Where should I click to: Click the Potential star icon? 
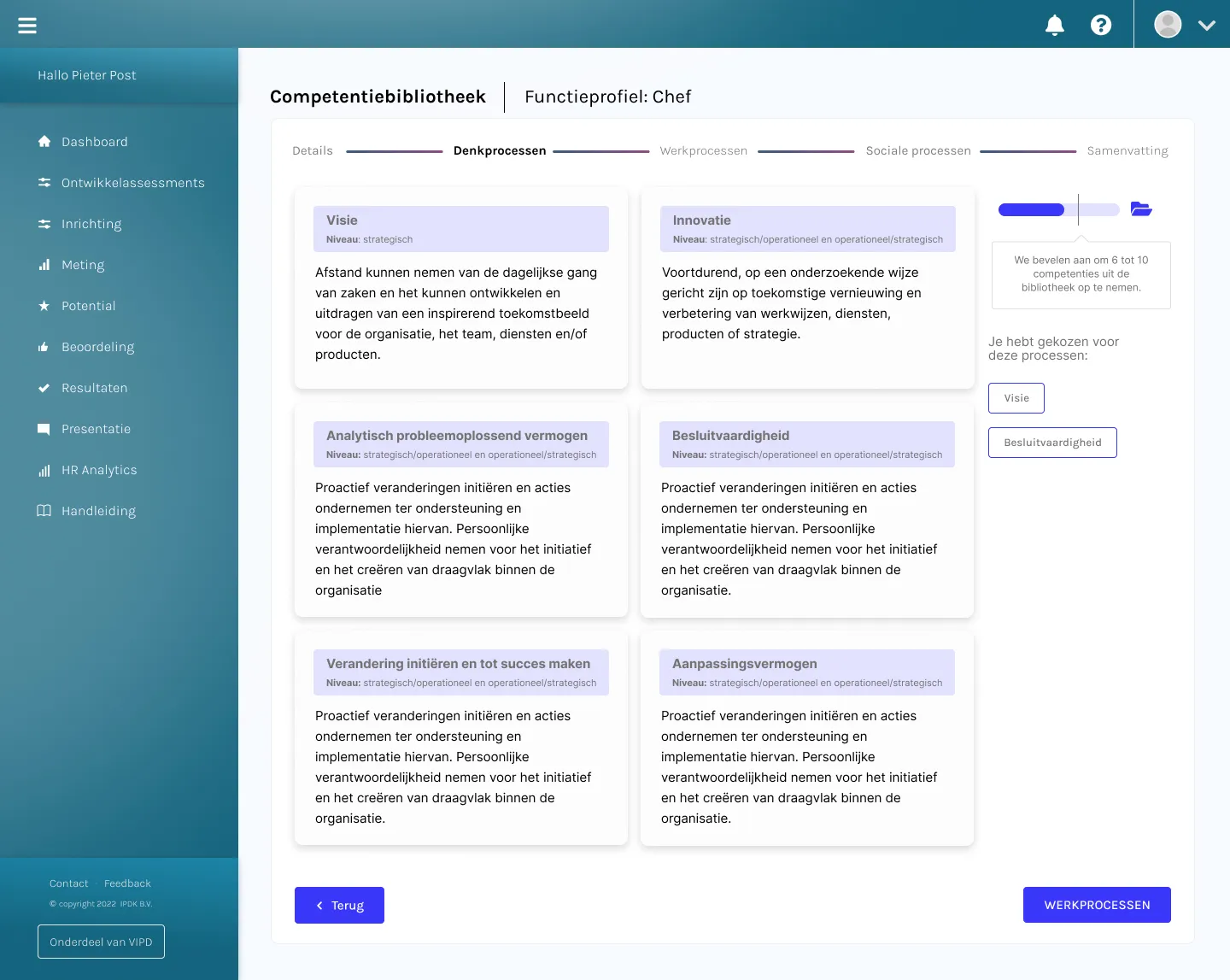point(44,306)
